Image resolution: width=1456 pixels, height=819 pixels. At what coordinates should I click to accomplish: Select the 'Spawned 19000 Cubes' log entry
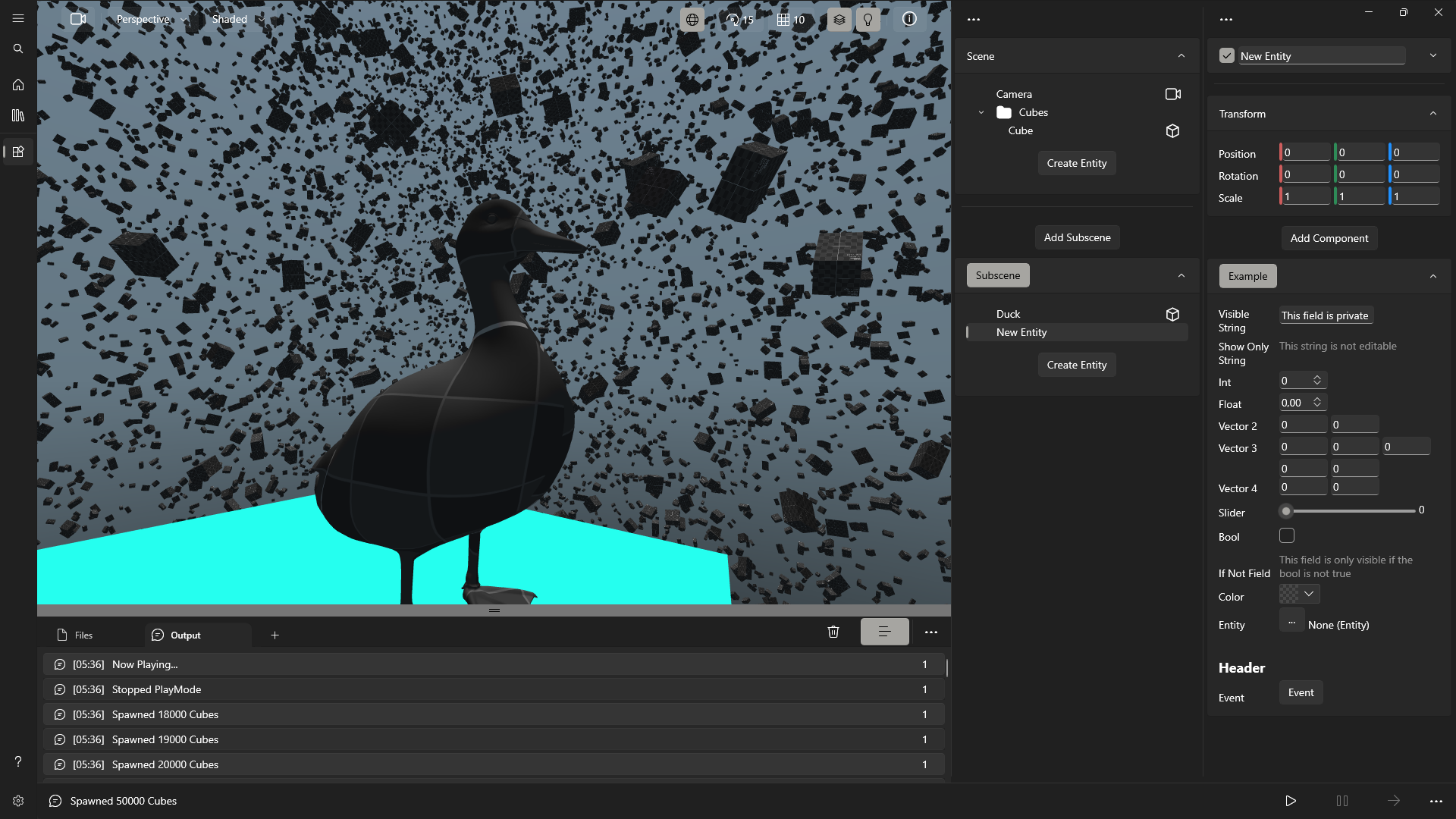(494, 739)
